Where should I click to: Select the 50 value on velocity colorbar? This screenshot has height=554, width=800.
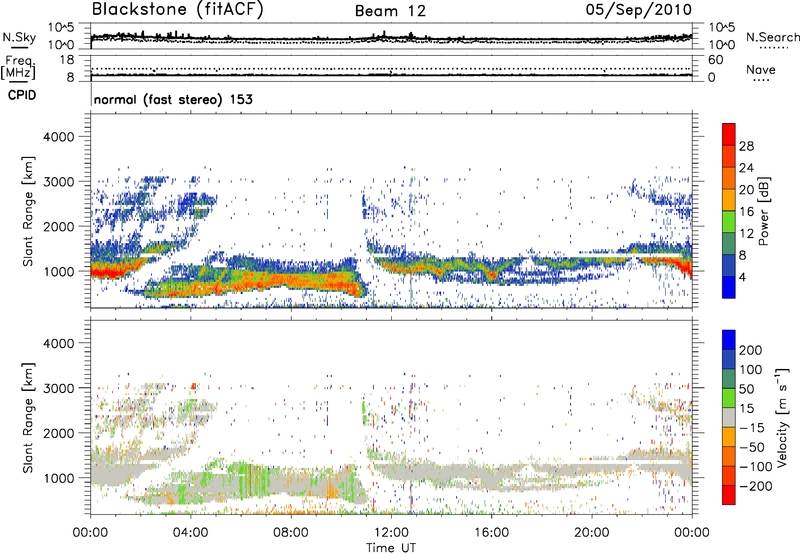pos(746,389)
